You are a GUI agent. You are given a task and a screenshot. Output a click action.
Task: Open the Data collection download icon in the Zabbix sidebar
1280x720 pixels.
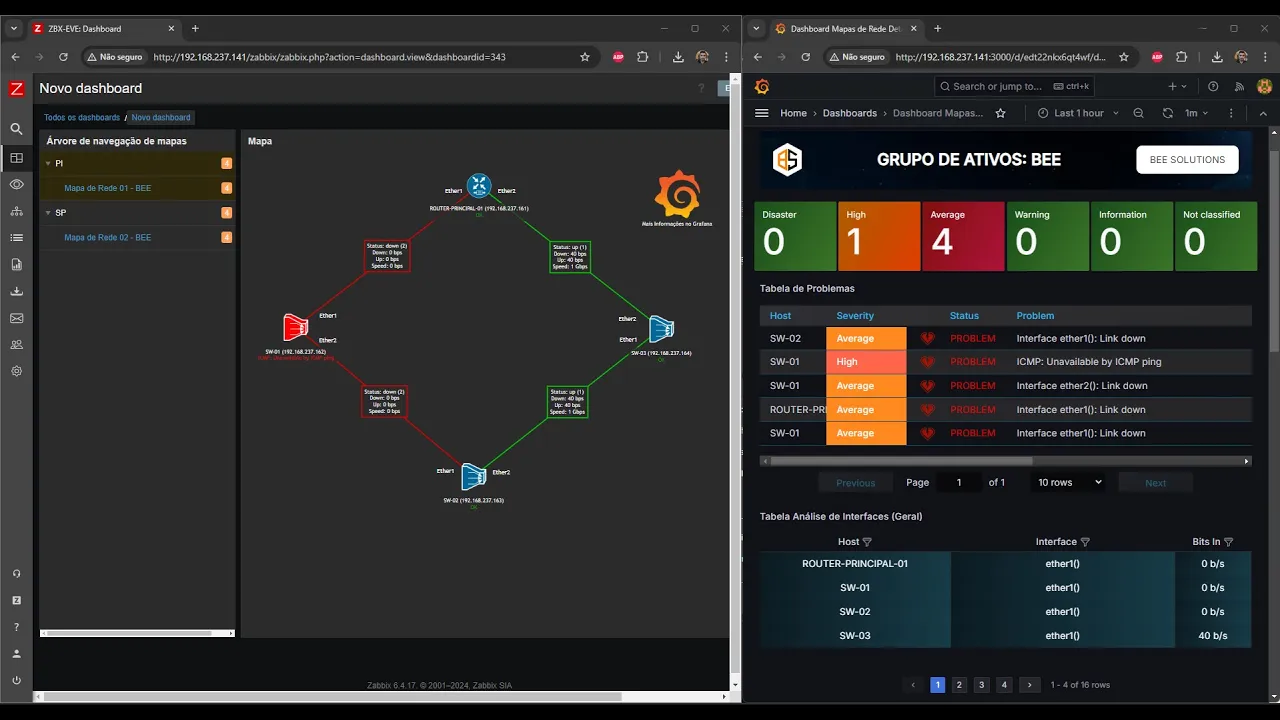(x=16, y=291)
